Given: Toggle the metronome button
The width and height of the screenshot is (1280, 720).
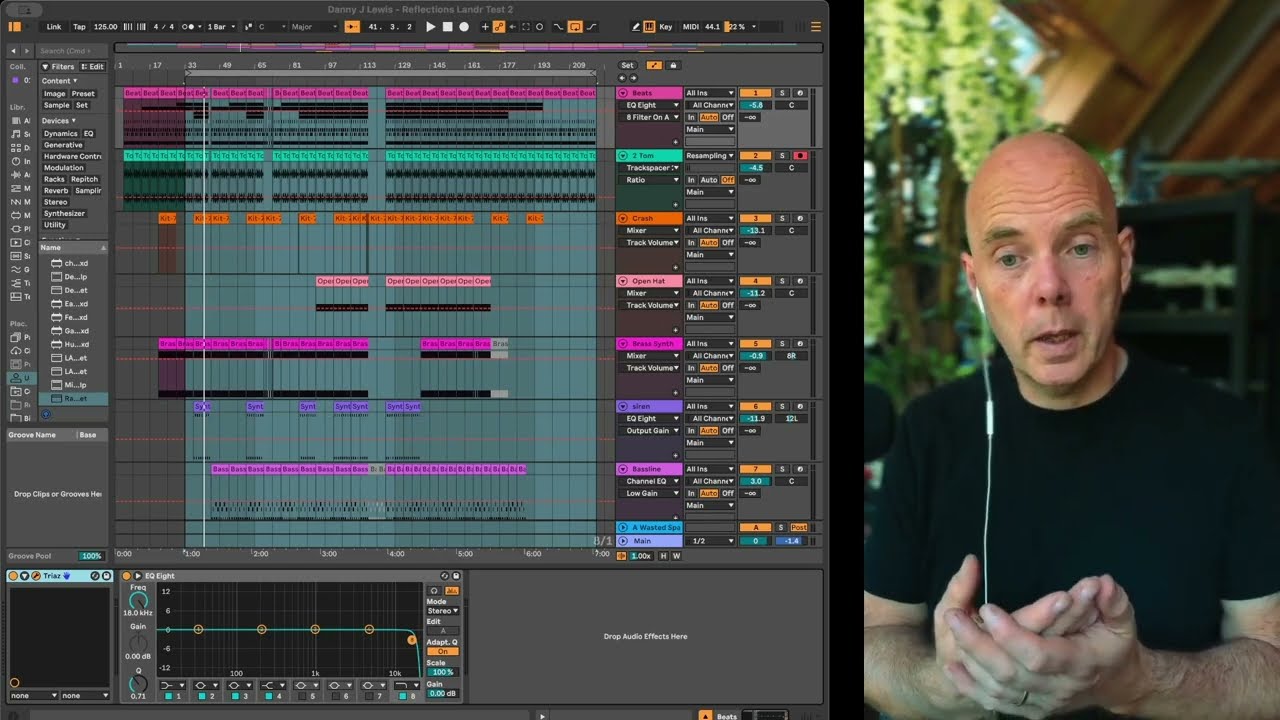Looking at the screenshot, I should (189, 27).
